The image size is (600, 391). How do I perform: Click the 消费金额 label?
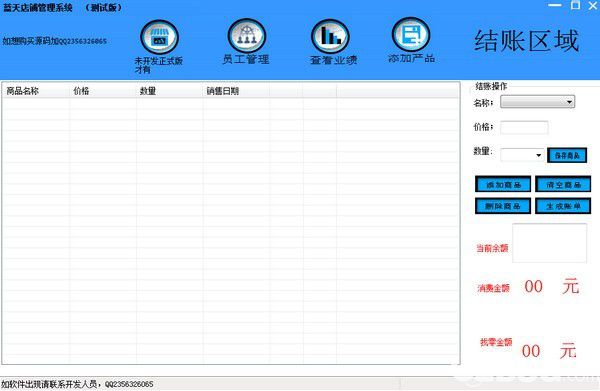coord(493,288)
